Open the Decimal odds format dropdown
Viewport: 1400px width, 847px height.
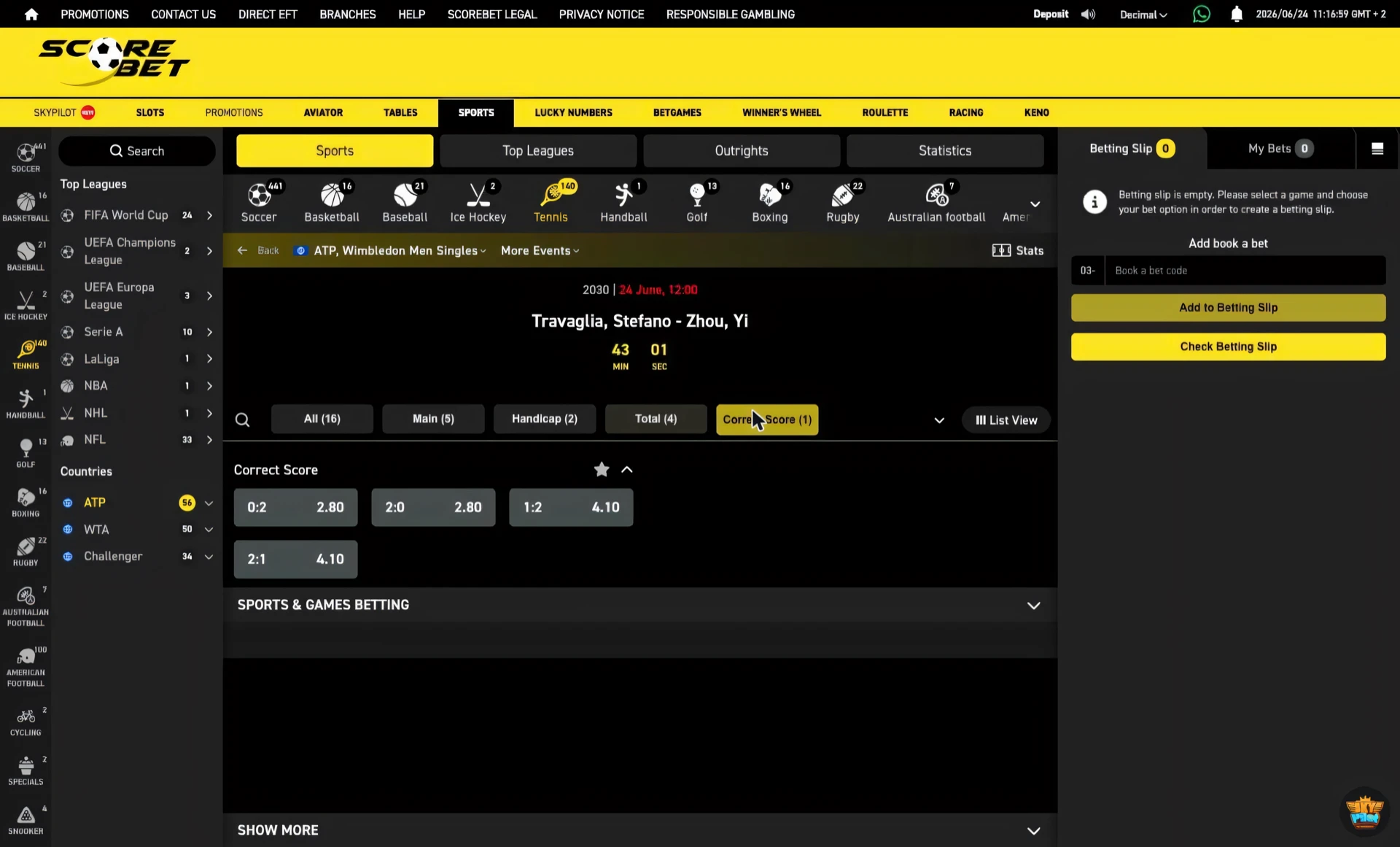pyautogui.click(x=1143, y=15)
